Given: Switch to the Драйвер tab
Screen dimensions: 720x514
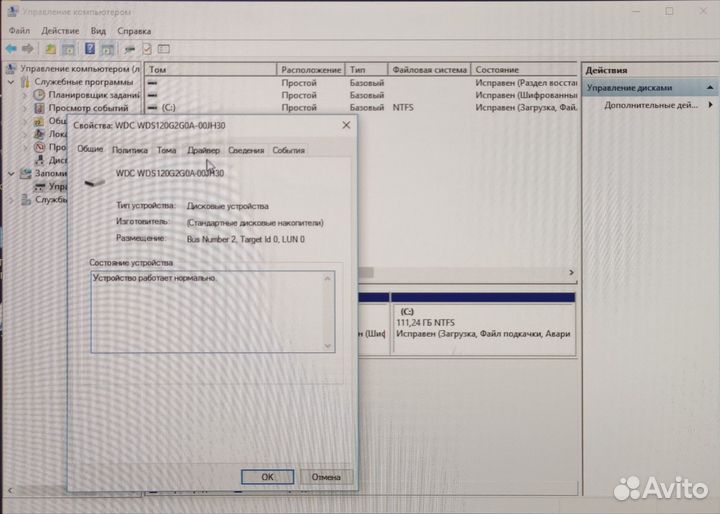Looking at the screenshot, I should click(203, 150).
